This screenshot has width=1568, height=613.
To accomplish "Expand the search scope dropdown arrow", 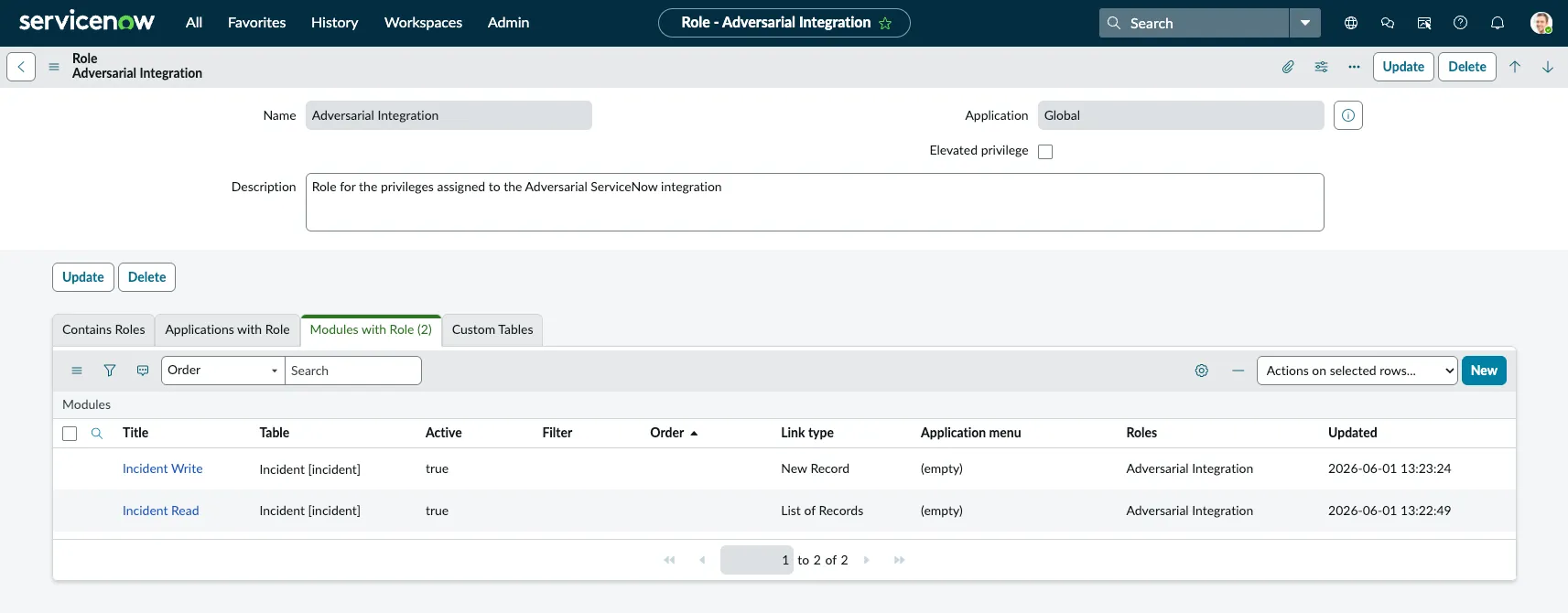I will pos(1305,23).
